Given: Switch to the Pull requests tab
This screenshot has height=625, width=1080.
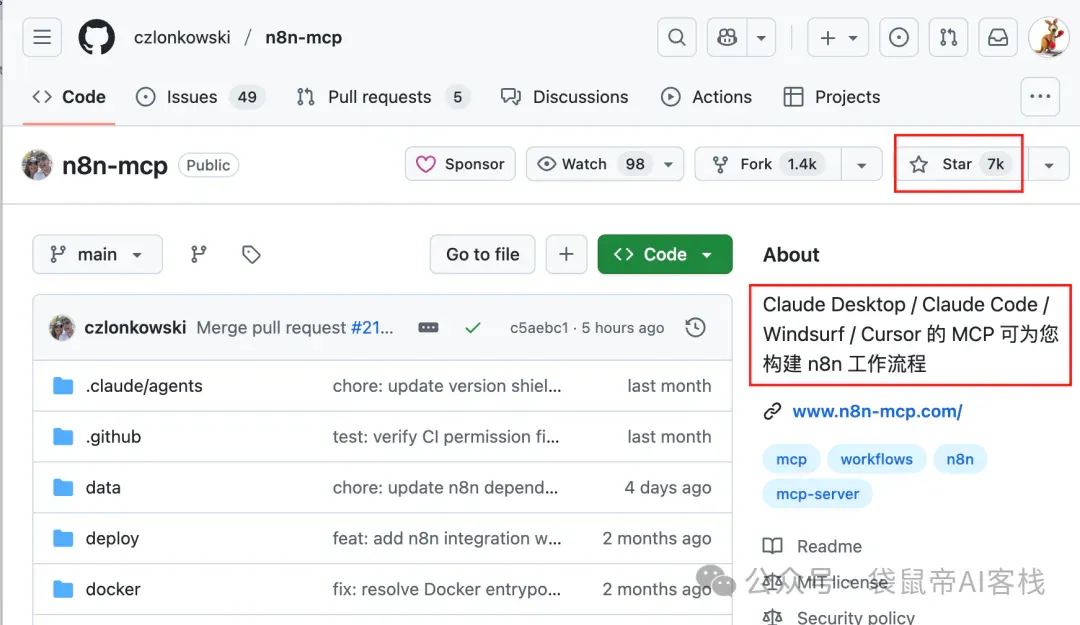Looking at the screenshot, I should pos(384,97).
